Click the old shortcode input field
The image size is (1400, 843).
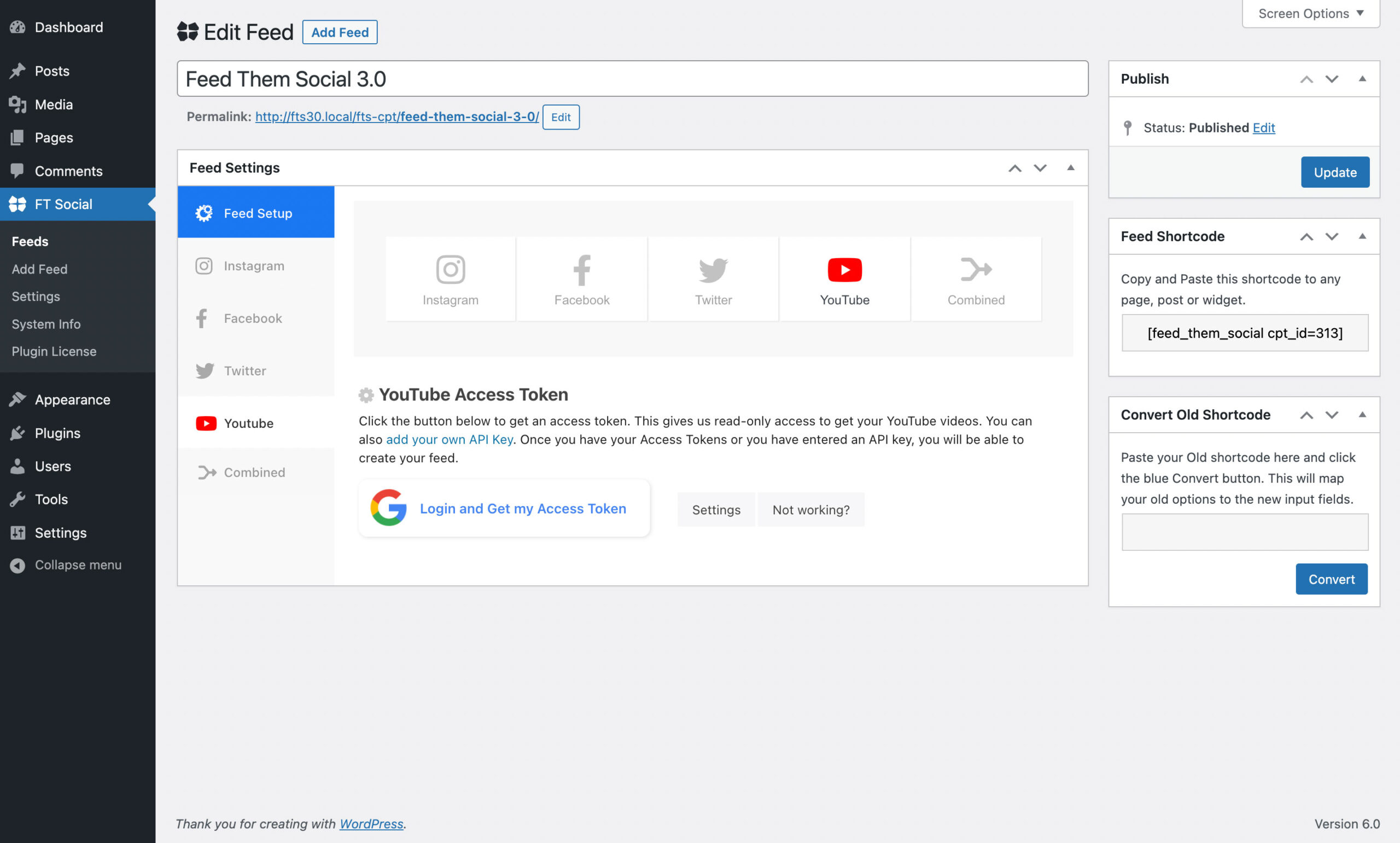(x=1245, y=532)
